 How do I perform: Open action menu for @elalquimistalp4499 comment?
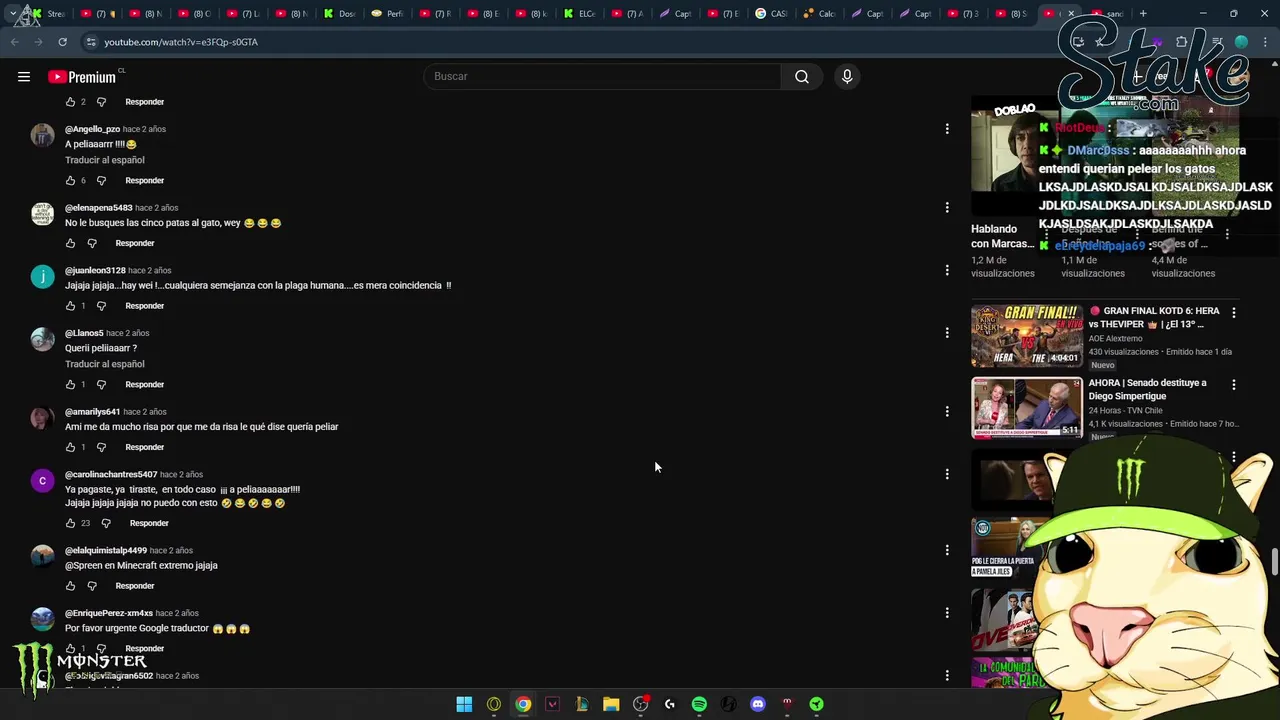[x=947, y=550]
